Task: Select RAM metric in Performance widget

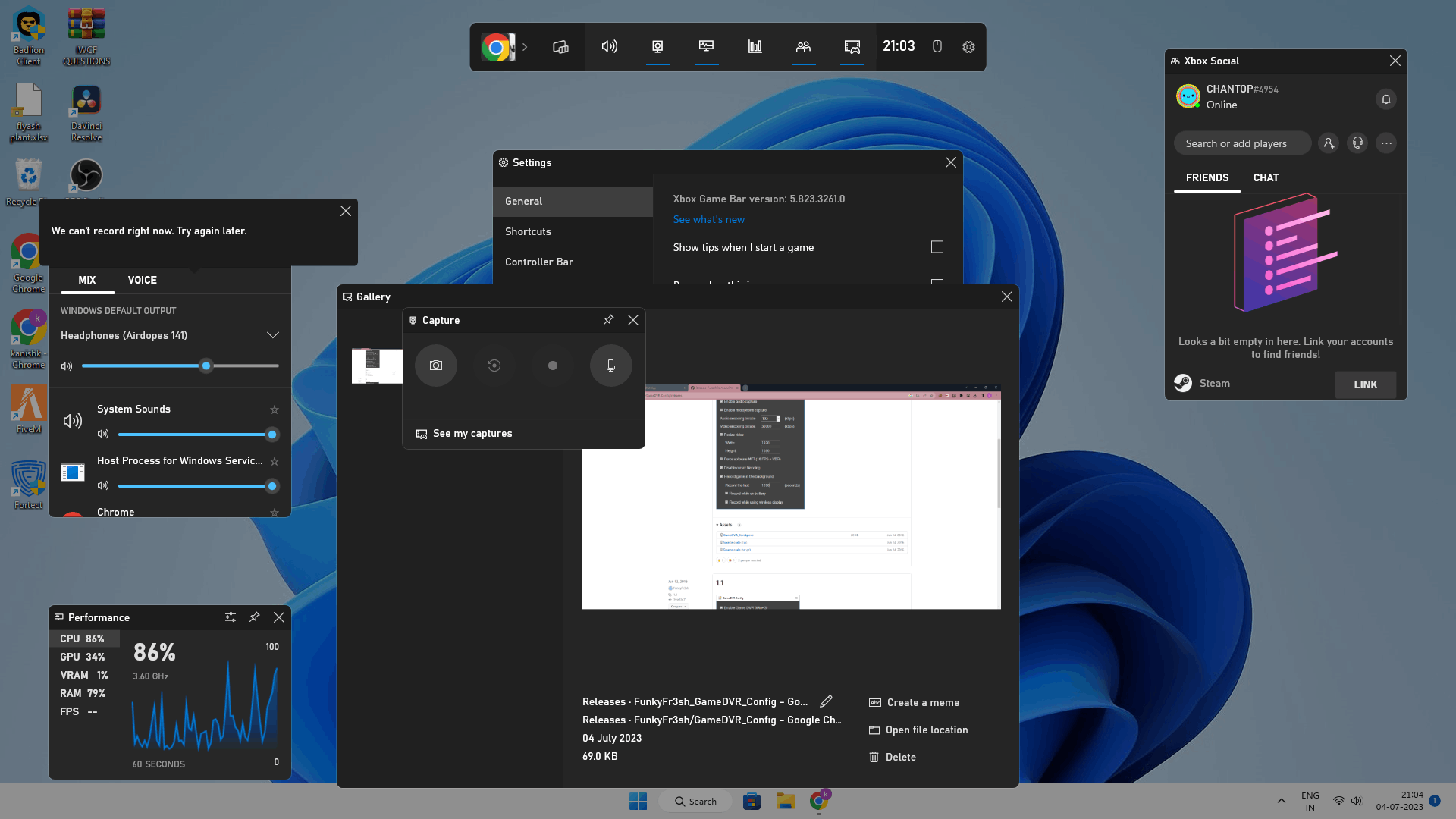Action: click(x=83, y=694)
